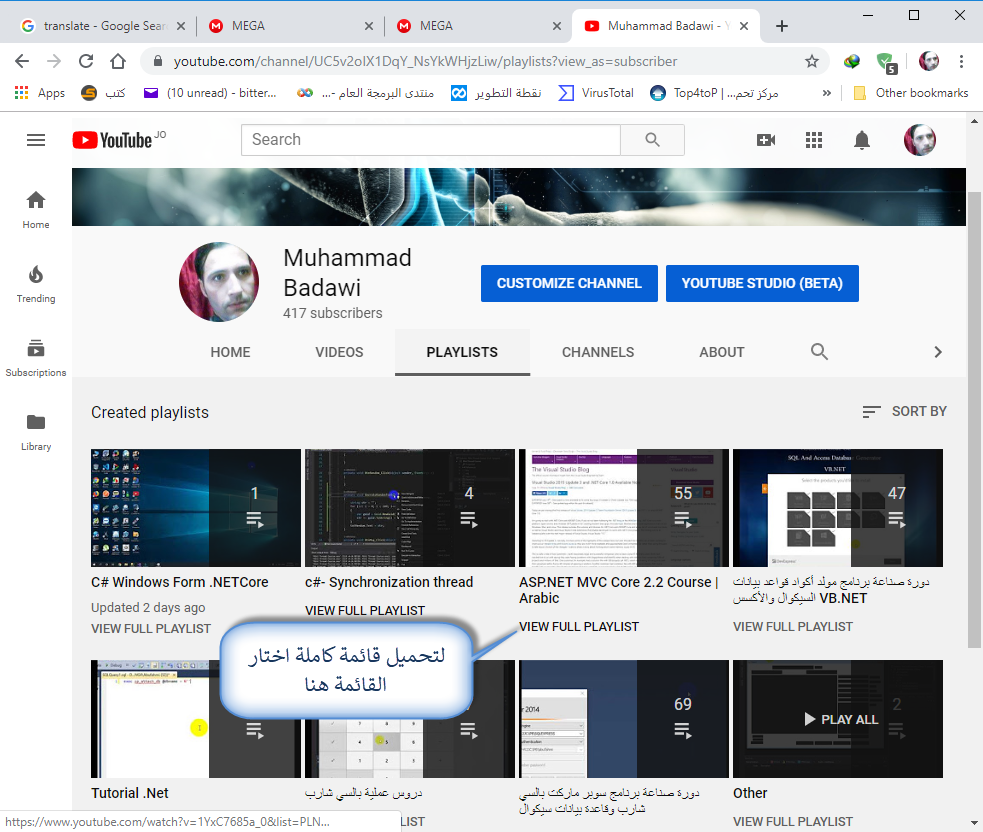983x832 pixels.
Task: Click CUSTOMIZE CHANNEL button
Action: point(569,283)
